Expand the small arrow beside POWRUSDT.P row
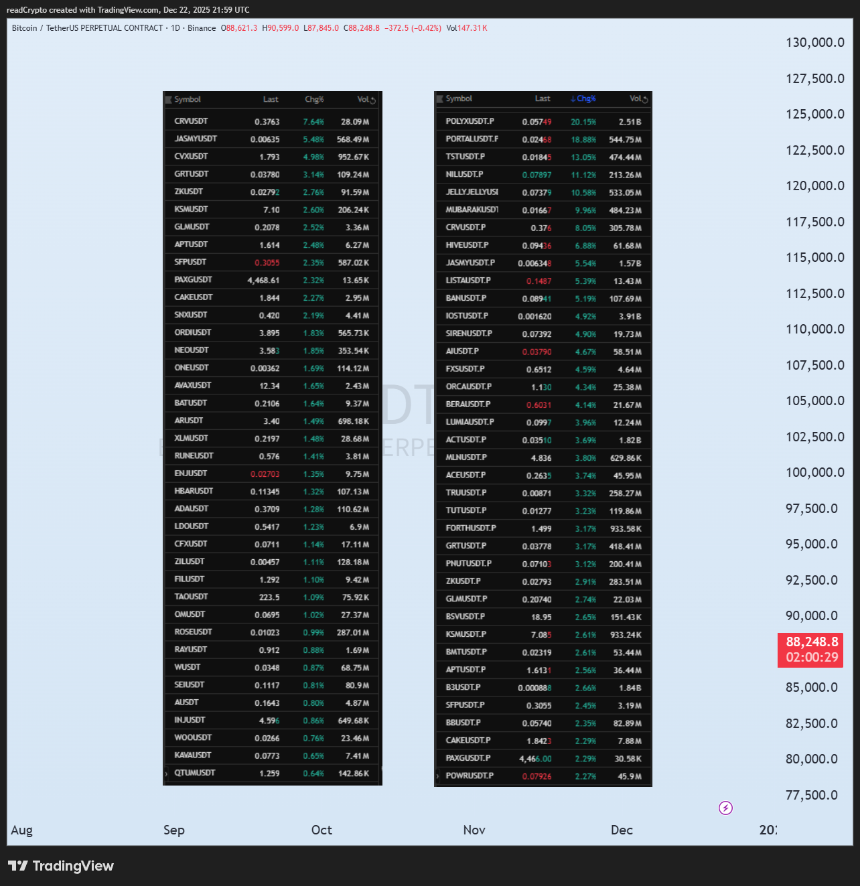Image resolution: width=860 pixels, height=886 pixels. (437, 776)
